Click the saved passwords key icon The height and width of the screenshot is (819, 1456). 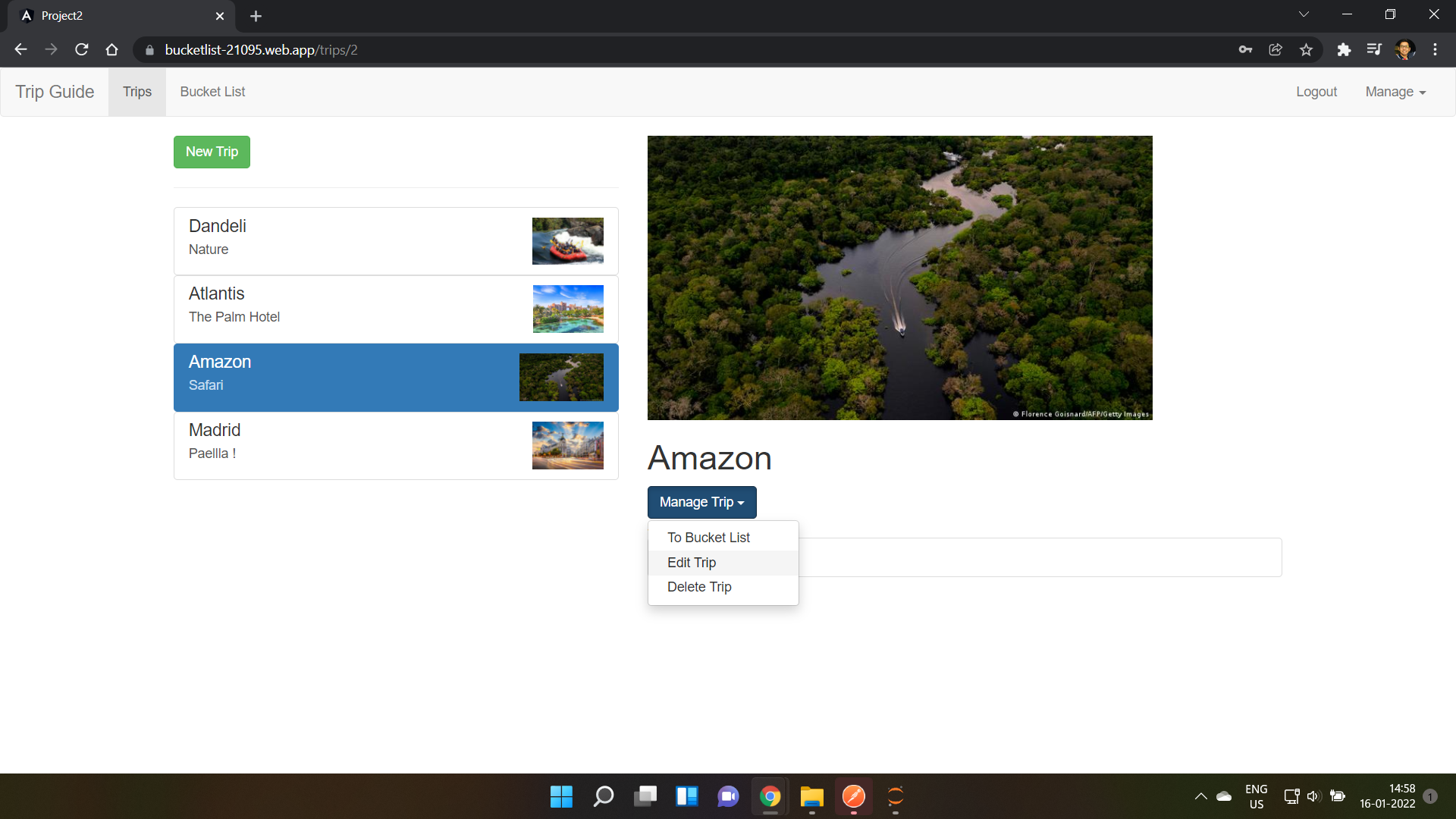tap(1245, 50)
